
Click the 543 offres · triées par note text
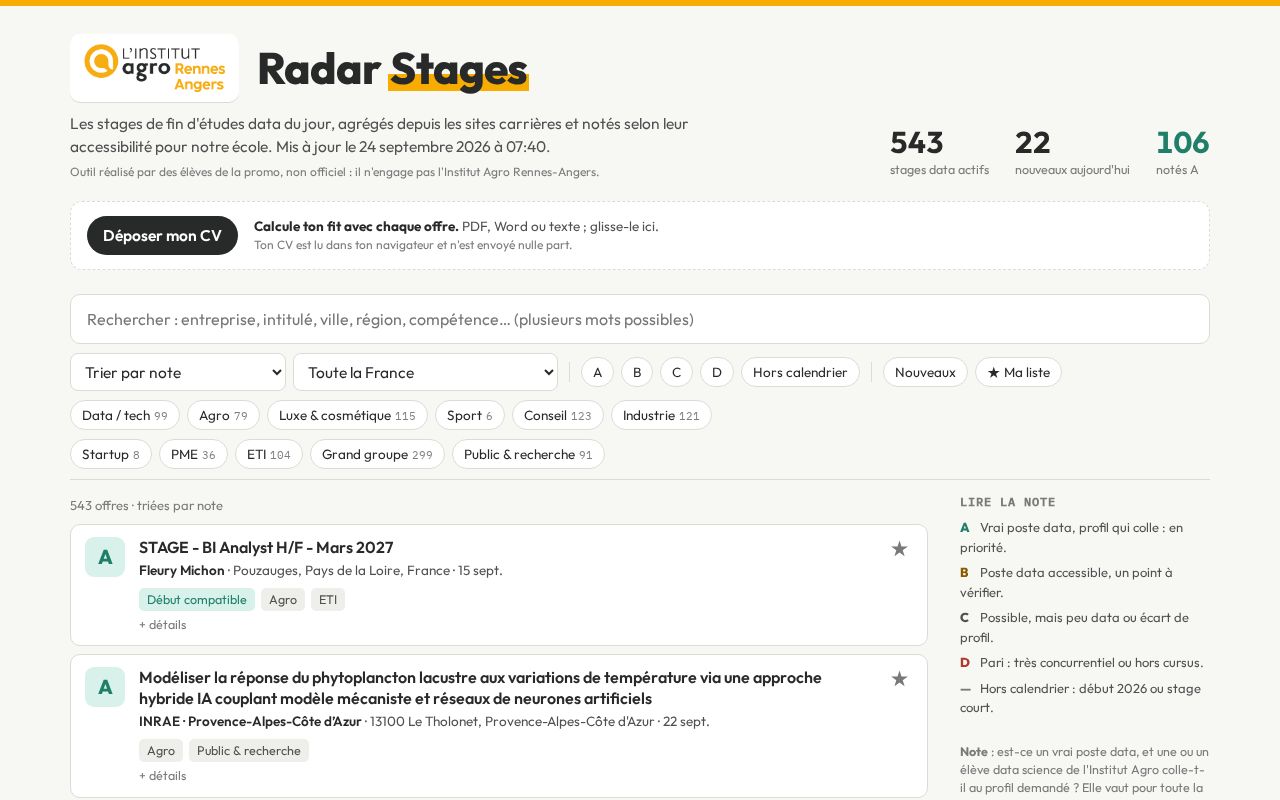pyautogui.click(x=146, y=505)
